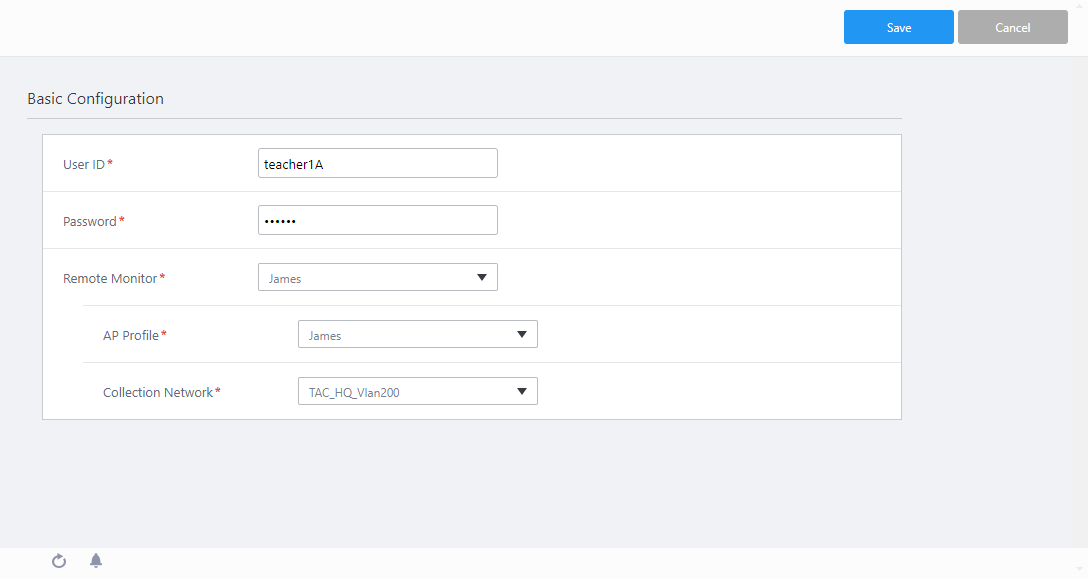Screen dimensions: 1088x578
Task: Click the Basic Configuration section heading
Action: tap(95, 99)
